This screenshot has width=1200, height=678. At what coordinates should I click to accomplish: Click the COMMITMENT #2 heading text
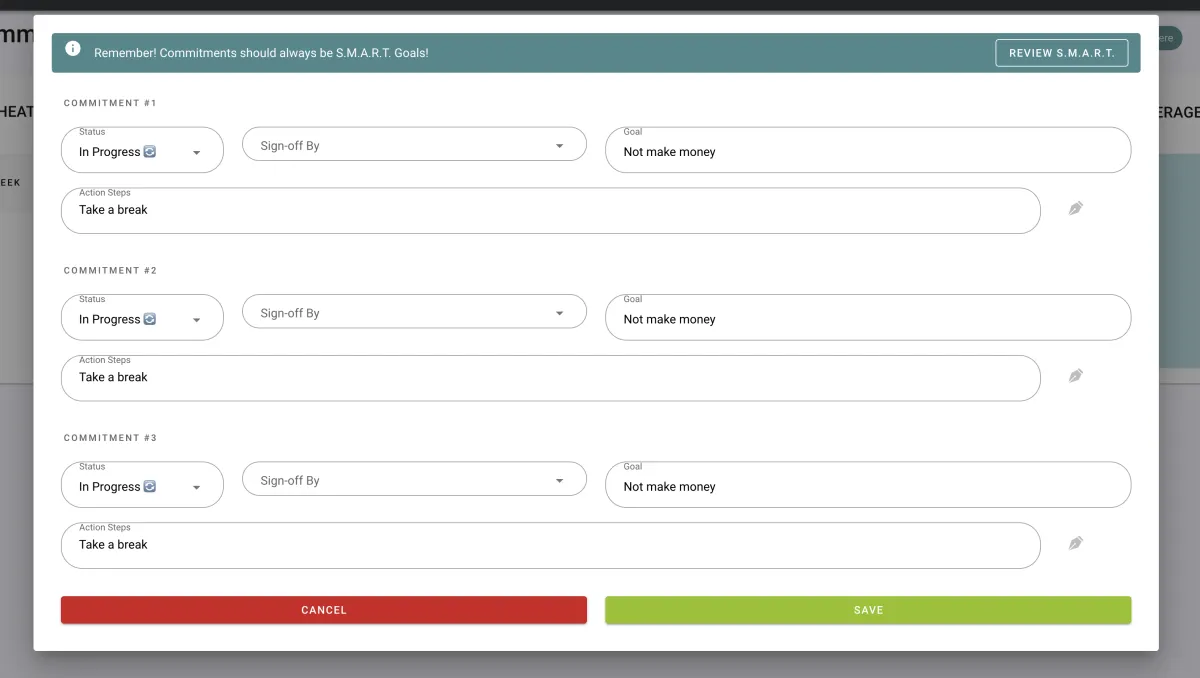[x=110, y=270]
